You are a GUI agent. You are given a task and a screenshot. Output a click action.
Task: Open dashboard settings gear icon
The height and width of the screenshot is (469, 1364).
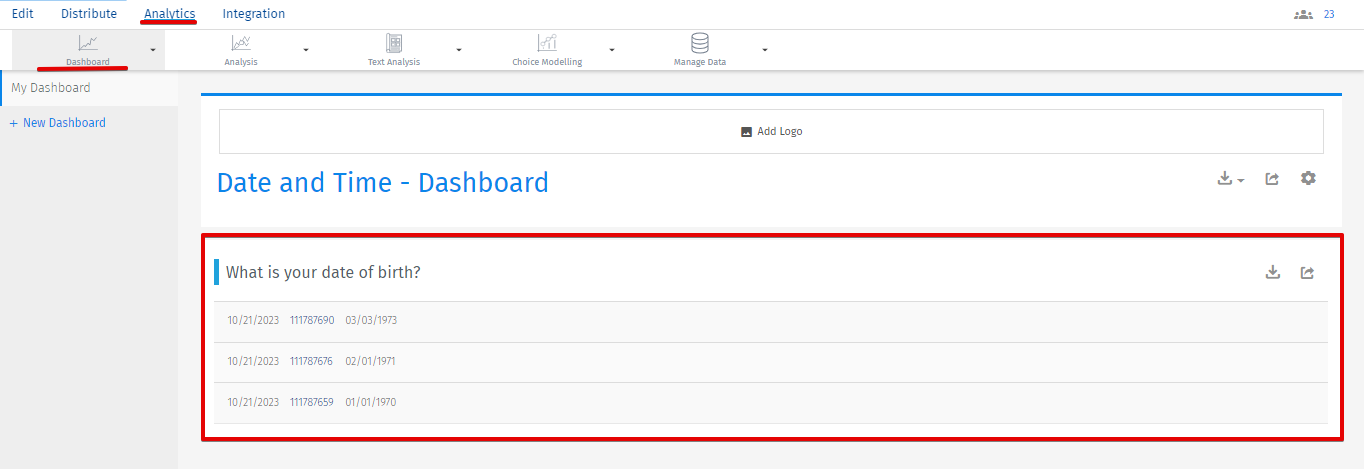tap(1308, 178)
